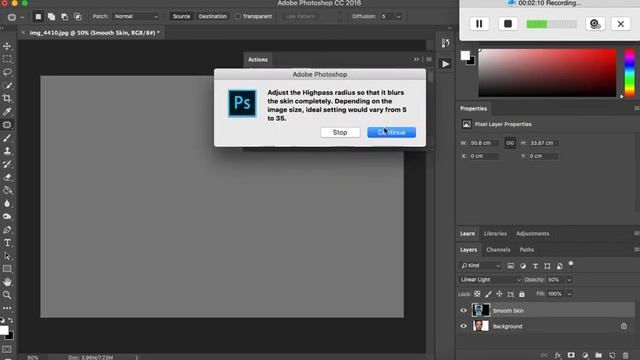This screenshot has width=640, height=360.
Task: Open the Fill percentage dropdown
Action: click(x=569, y=294)
